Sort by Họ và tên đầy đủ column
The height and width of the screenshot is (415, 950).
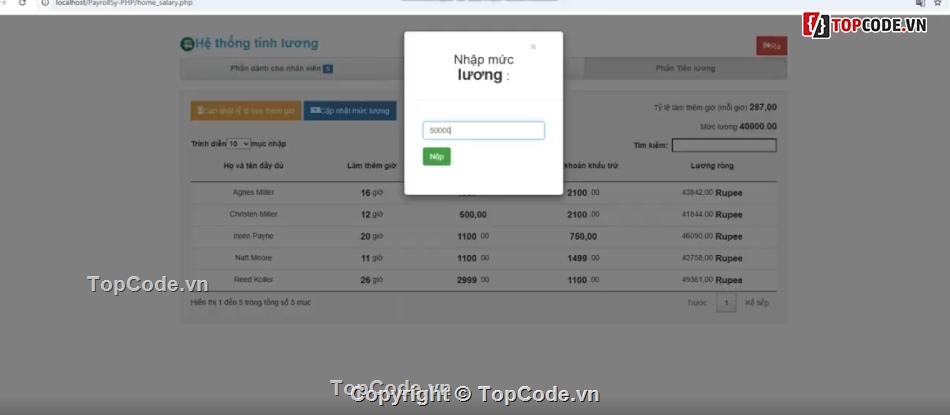254,165
